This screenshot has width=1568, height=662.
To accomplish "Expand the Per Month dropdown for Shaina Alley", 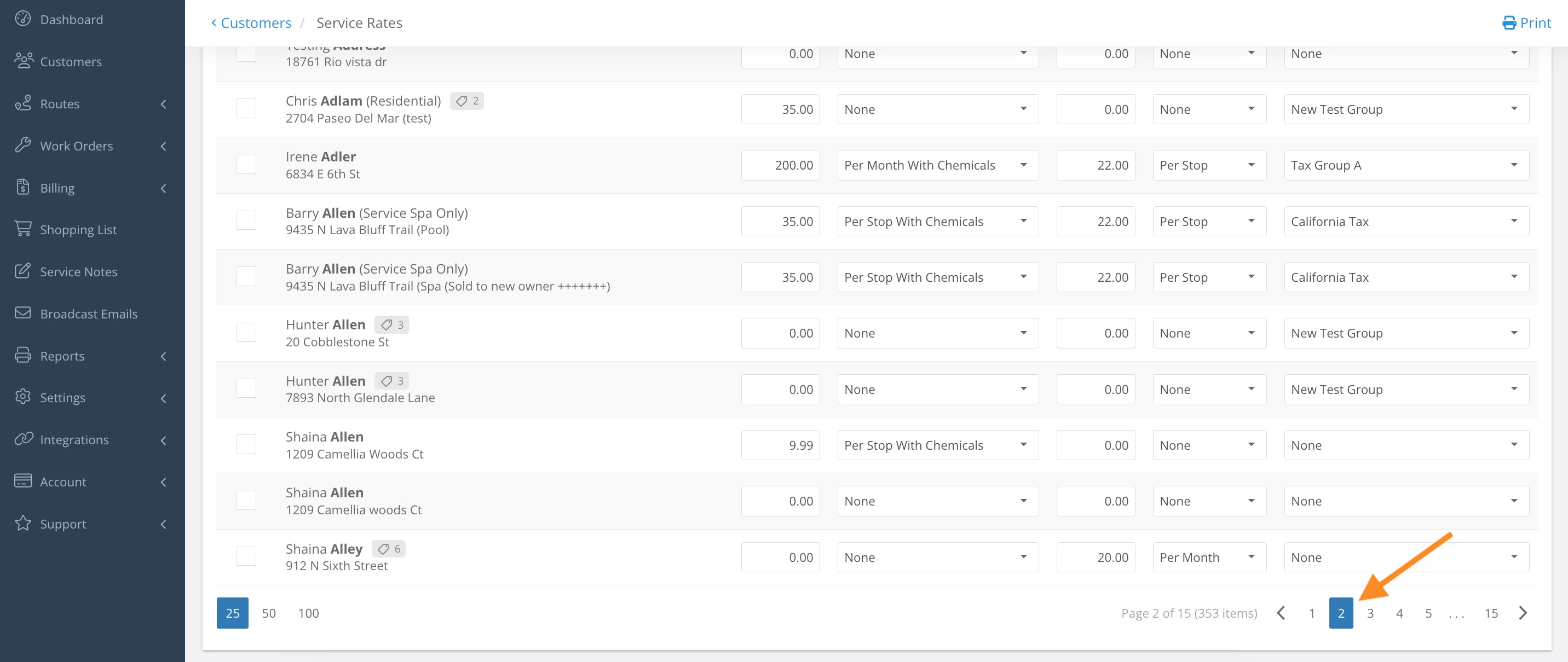I will [1209, 558].
